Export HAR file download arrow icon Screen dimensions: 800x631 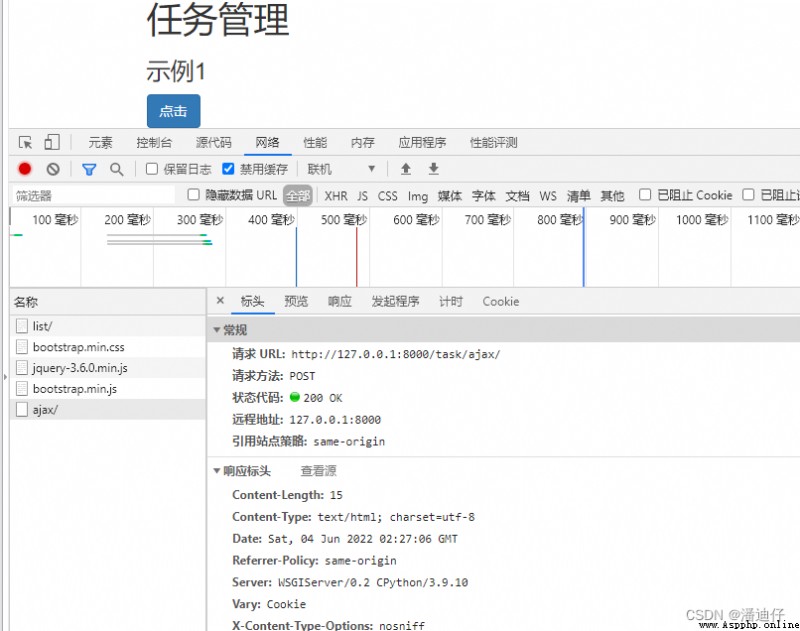(x=433, y=169)
